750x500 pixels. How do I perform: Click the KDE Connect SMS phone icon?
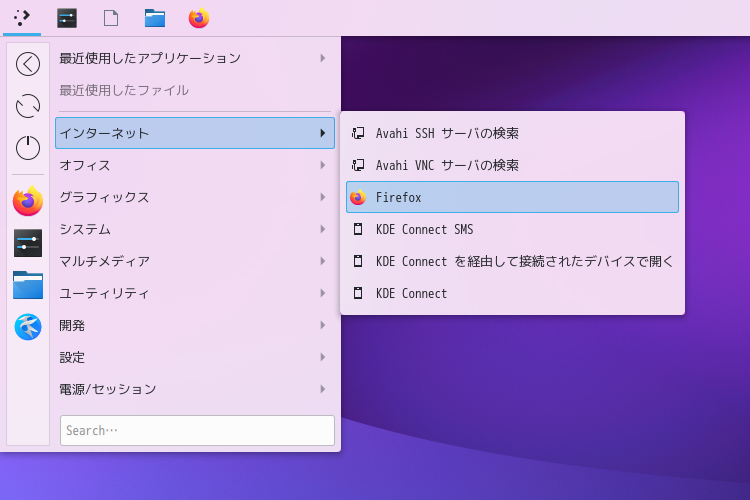click(x=358, y=229)
